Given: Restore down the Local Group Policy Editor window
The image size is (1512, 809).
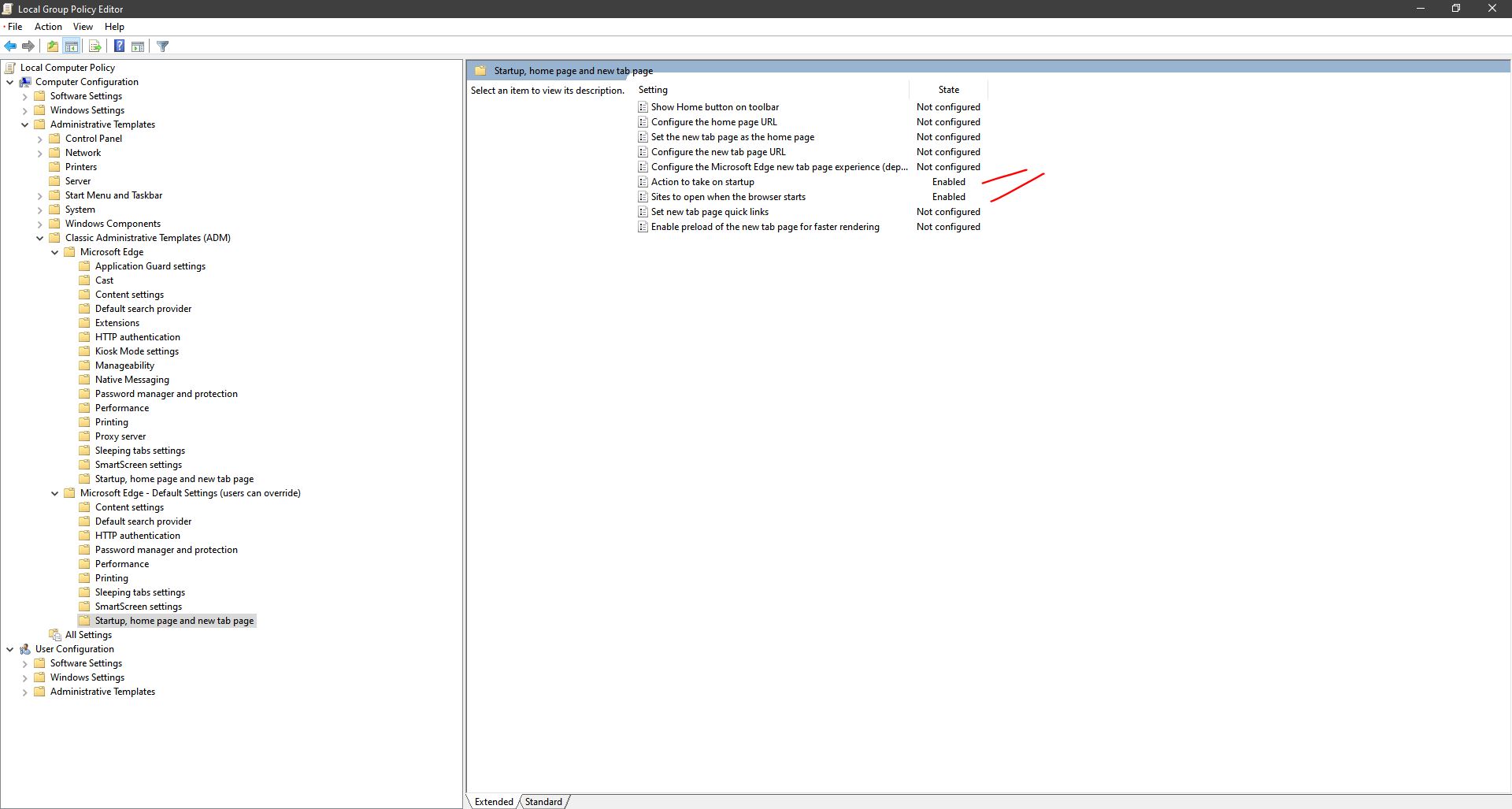Looking at the screenshot, I should point(1456,9).
